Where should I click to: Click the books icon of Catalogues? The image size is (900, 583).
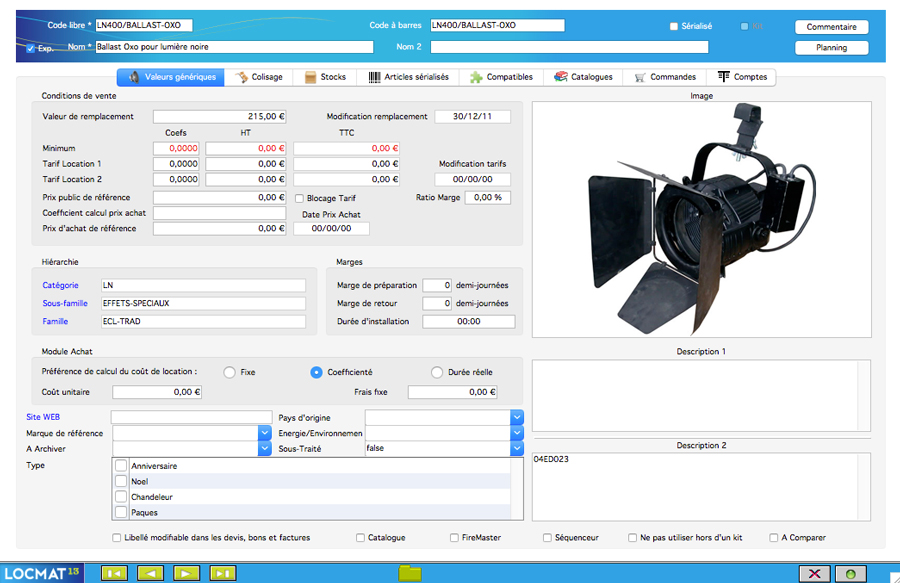point(561,76)
